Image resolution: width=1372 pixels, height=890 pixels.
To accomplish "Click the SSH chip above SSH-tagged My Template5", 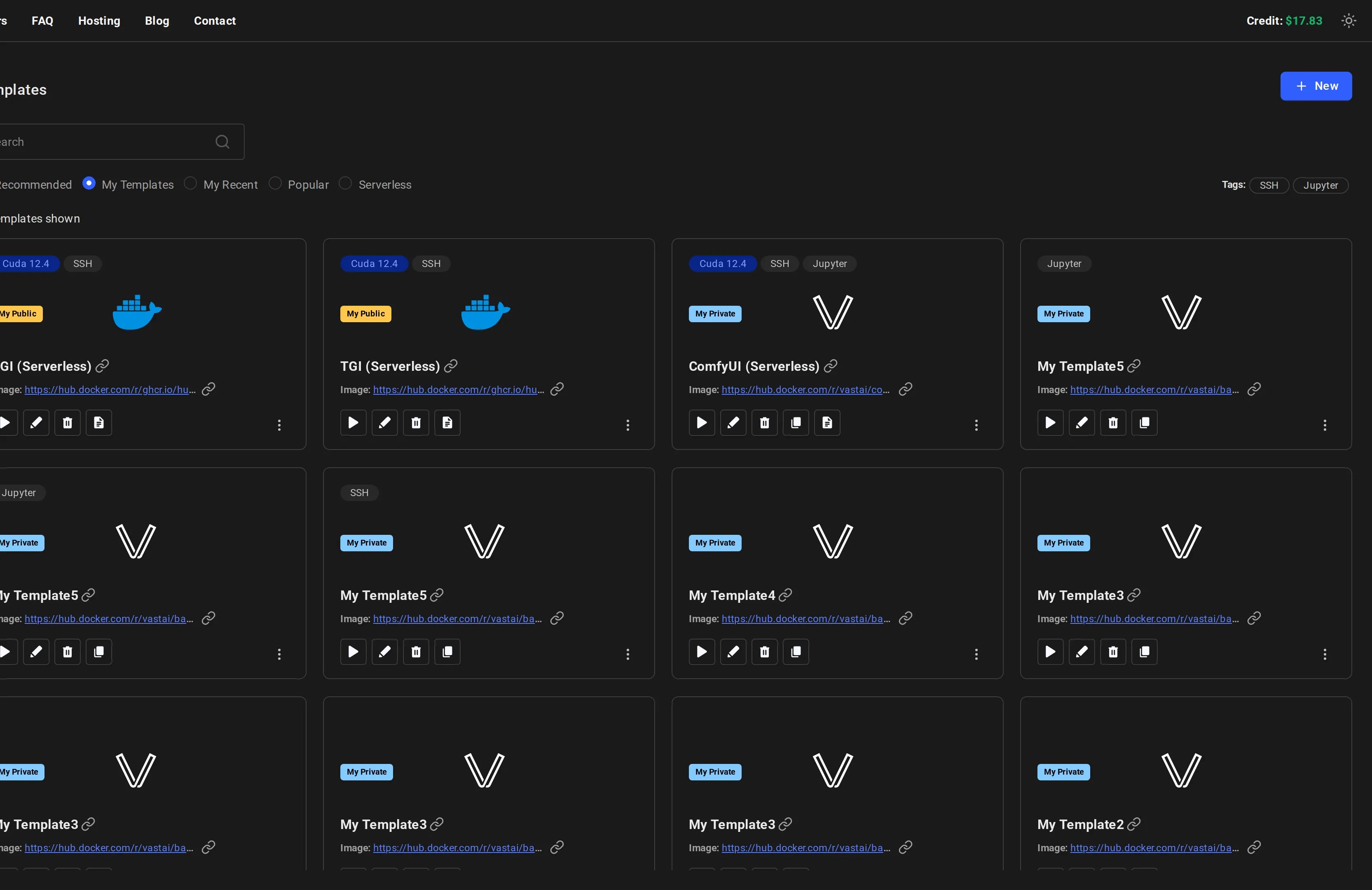I will pos(359,493).
